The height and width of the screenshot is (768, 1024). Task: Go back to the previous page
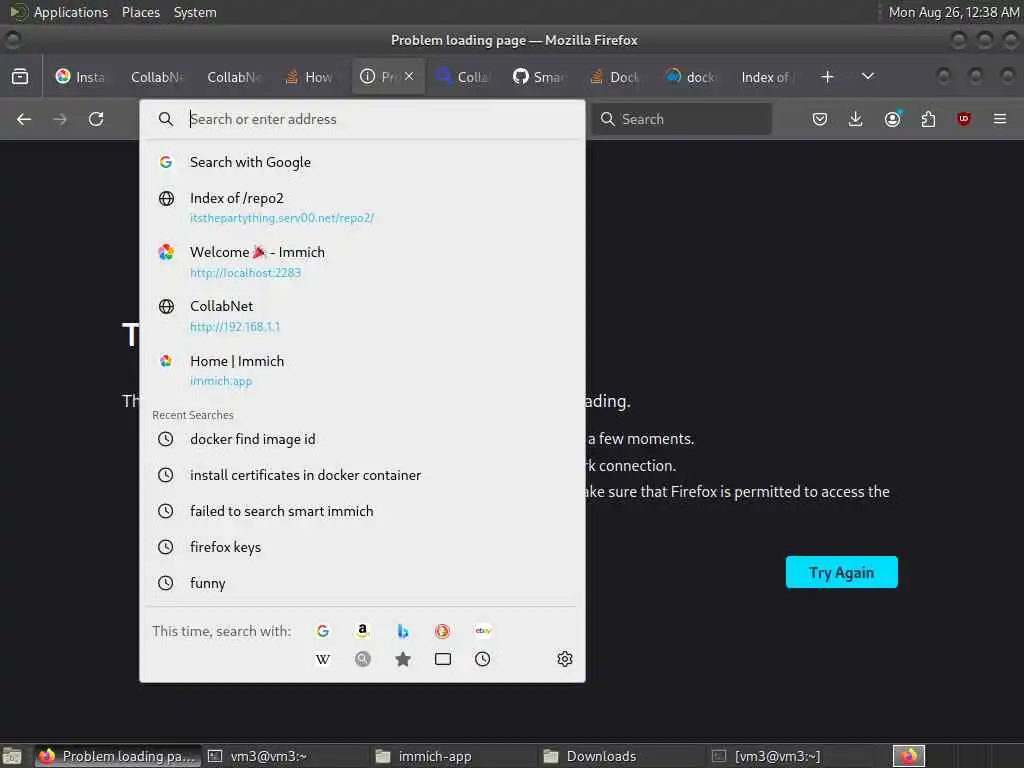[24, 119]
